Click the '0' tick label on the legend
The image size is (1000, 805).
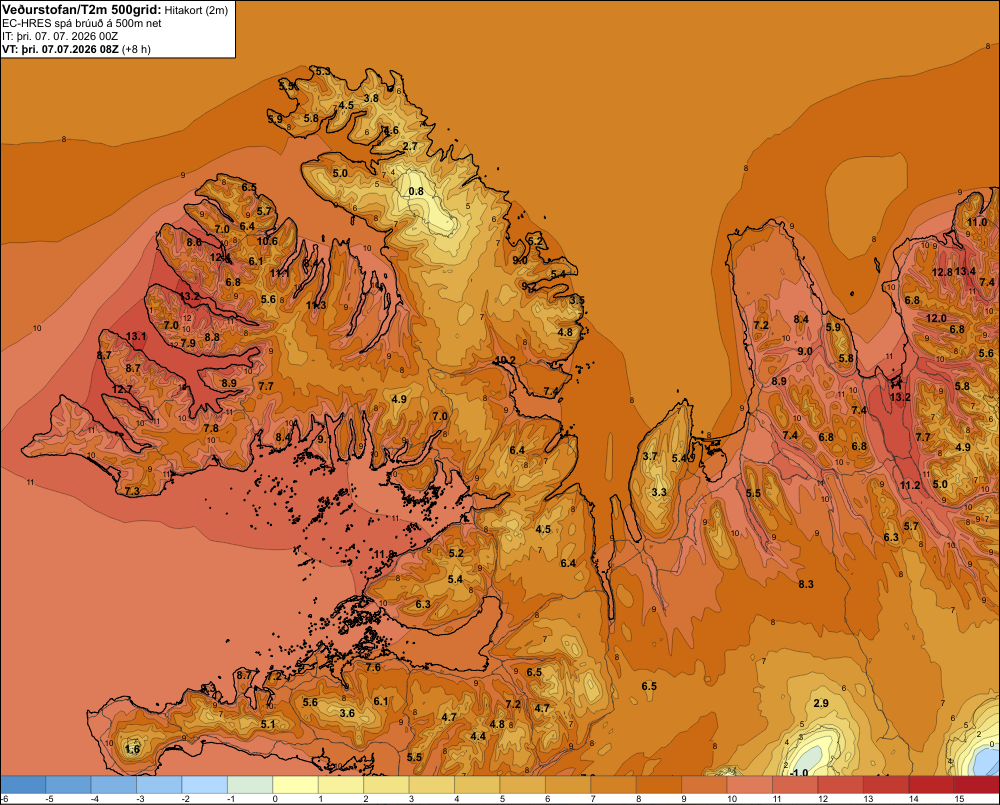pos(275,799)
